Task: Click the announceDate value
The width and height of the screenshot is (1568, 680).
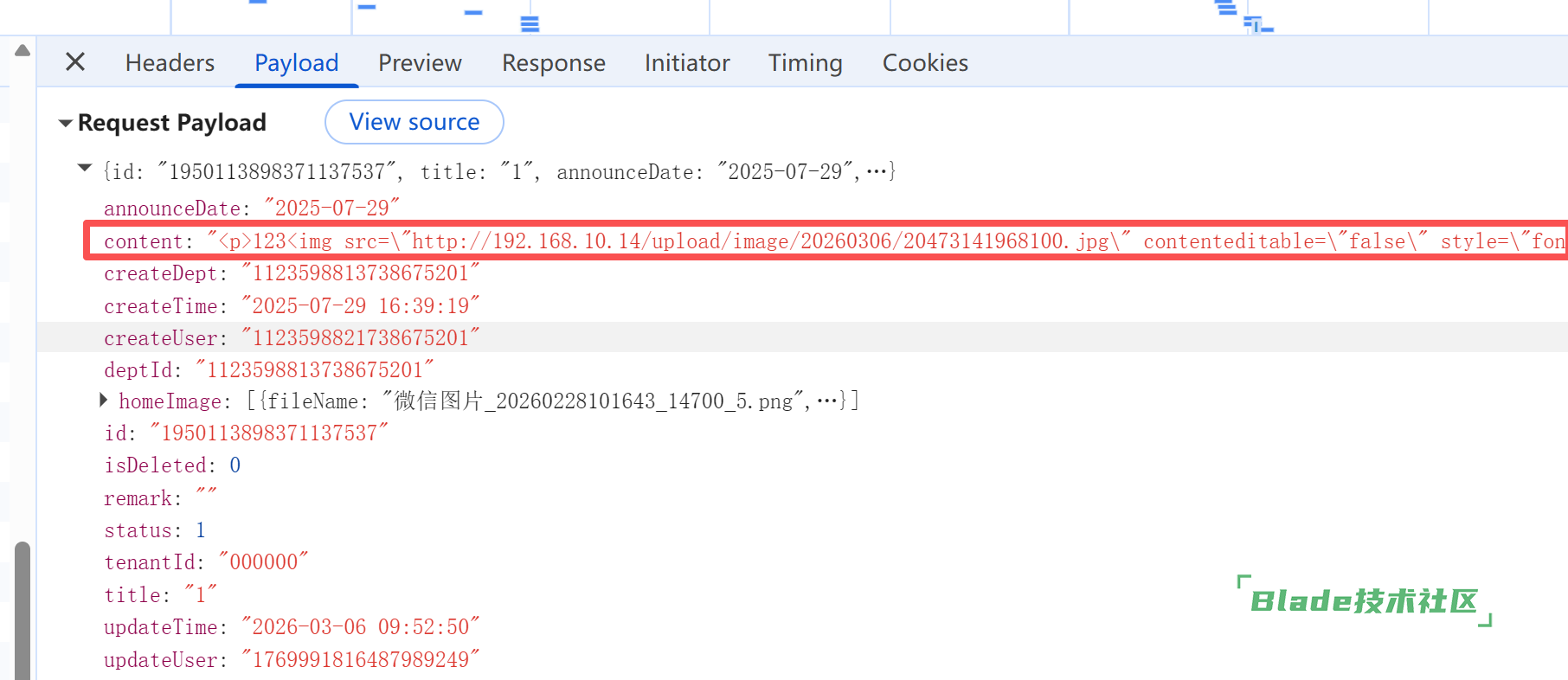Action: (331, 208)
